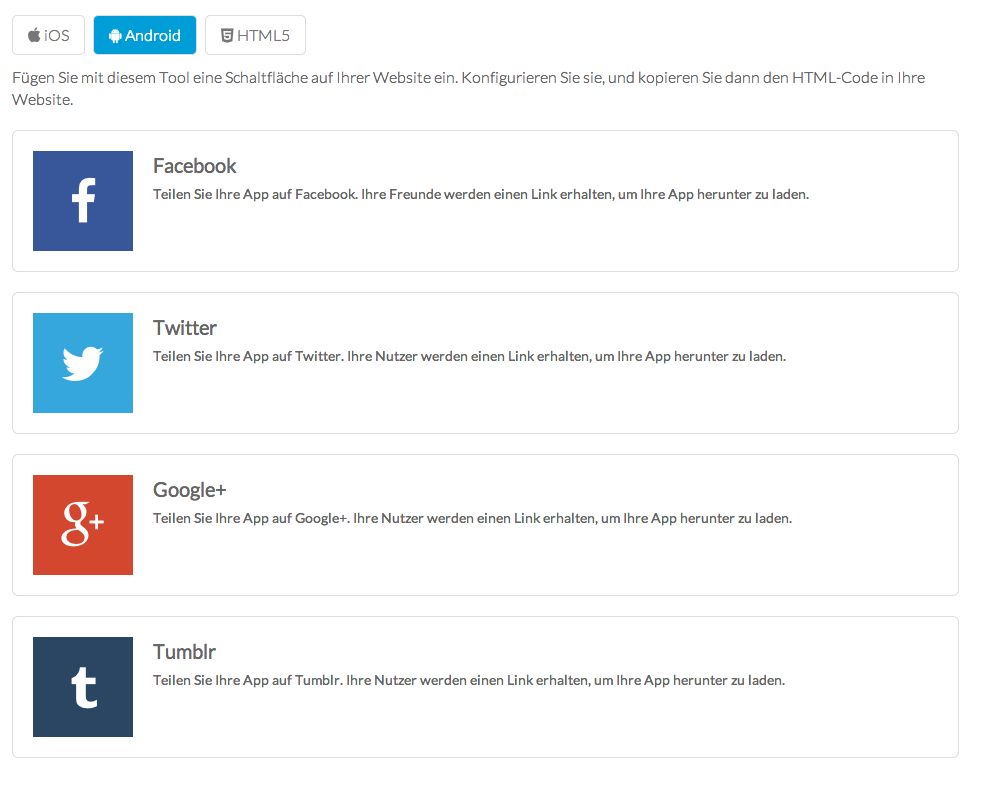
Task: Click the HTML5 shield icon
Action: [x=227, y=36]
